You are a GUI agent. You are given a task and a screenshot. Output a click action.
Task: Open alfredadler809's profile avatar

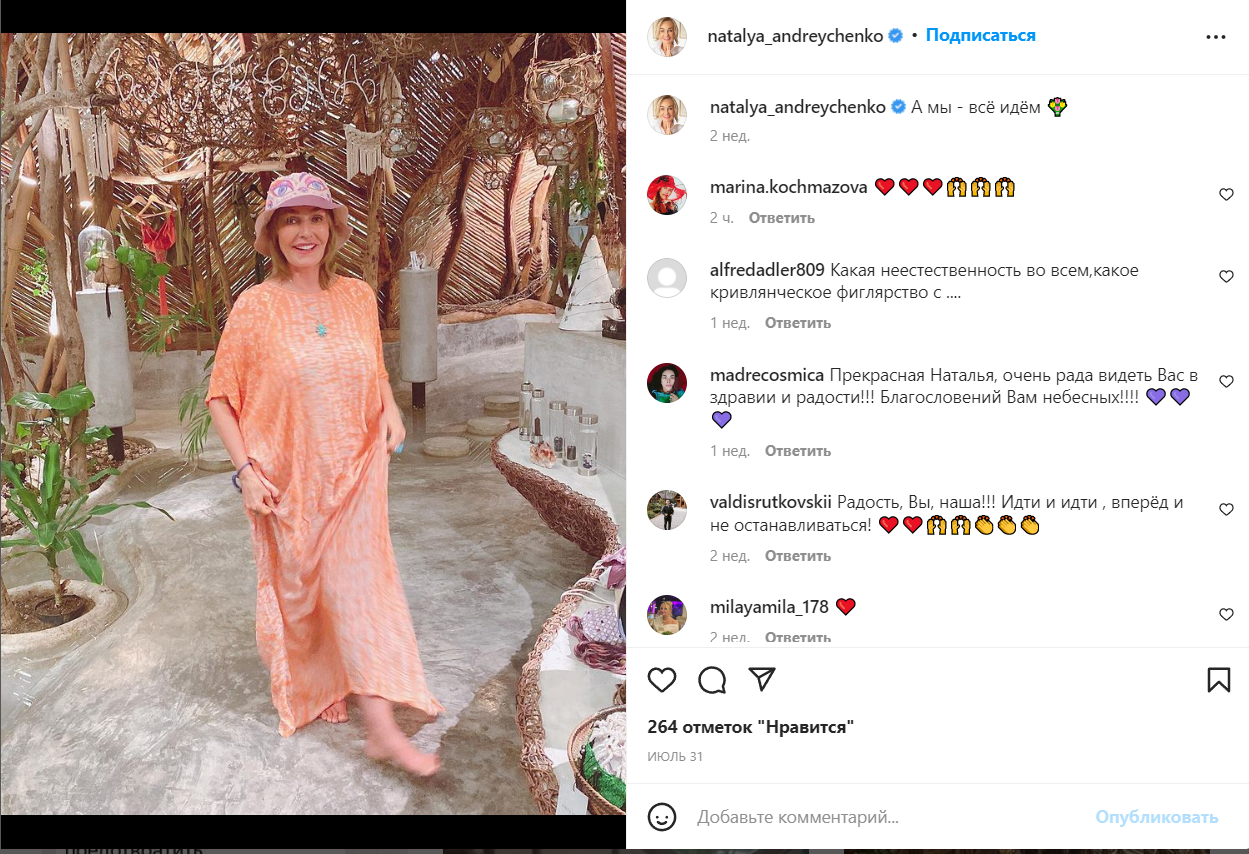click(667, 278)
